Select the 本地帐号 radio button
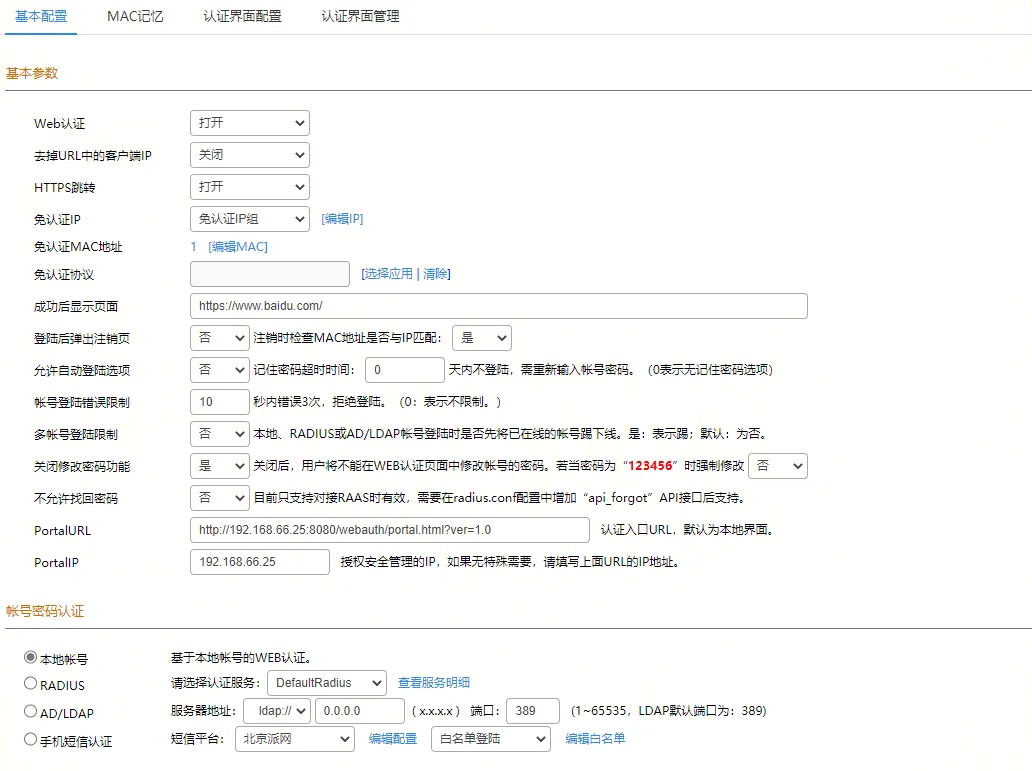This screenshot has height=771, width=1032. click(x=30, y=658)
